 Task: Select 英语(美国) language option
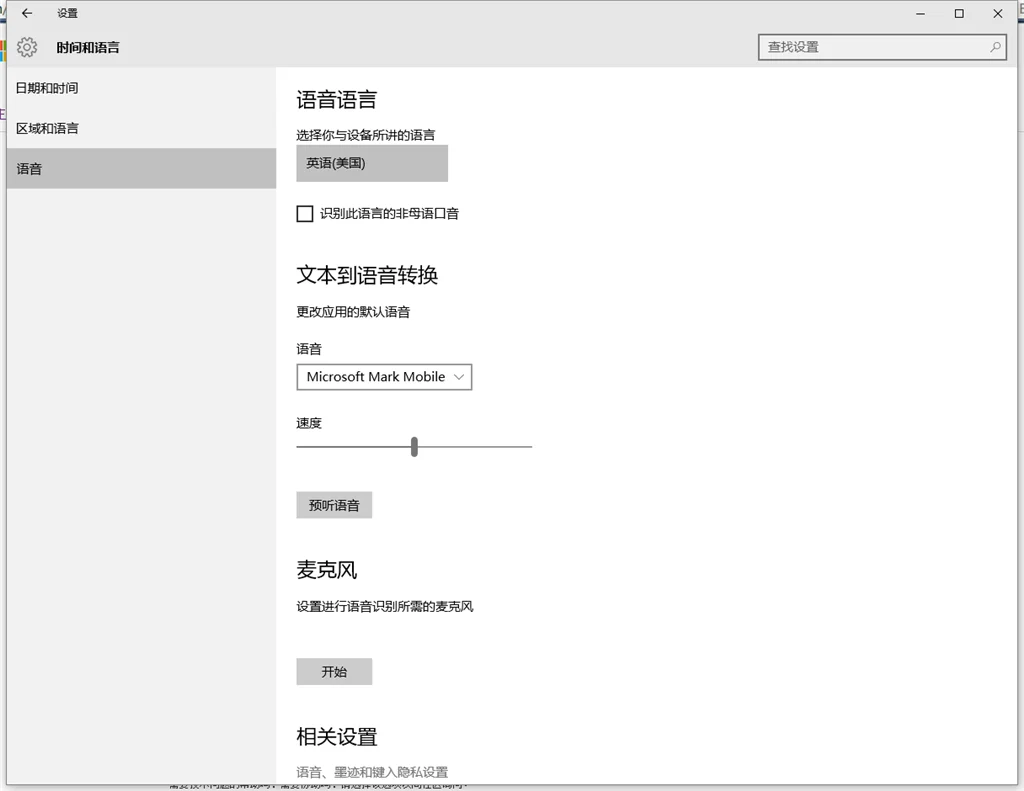[x=371, y=162]
